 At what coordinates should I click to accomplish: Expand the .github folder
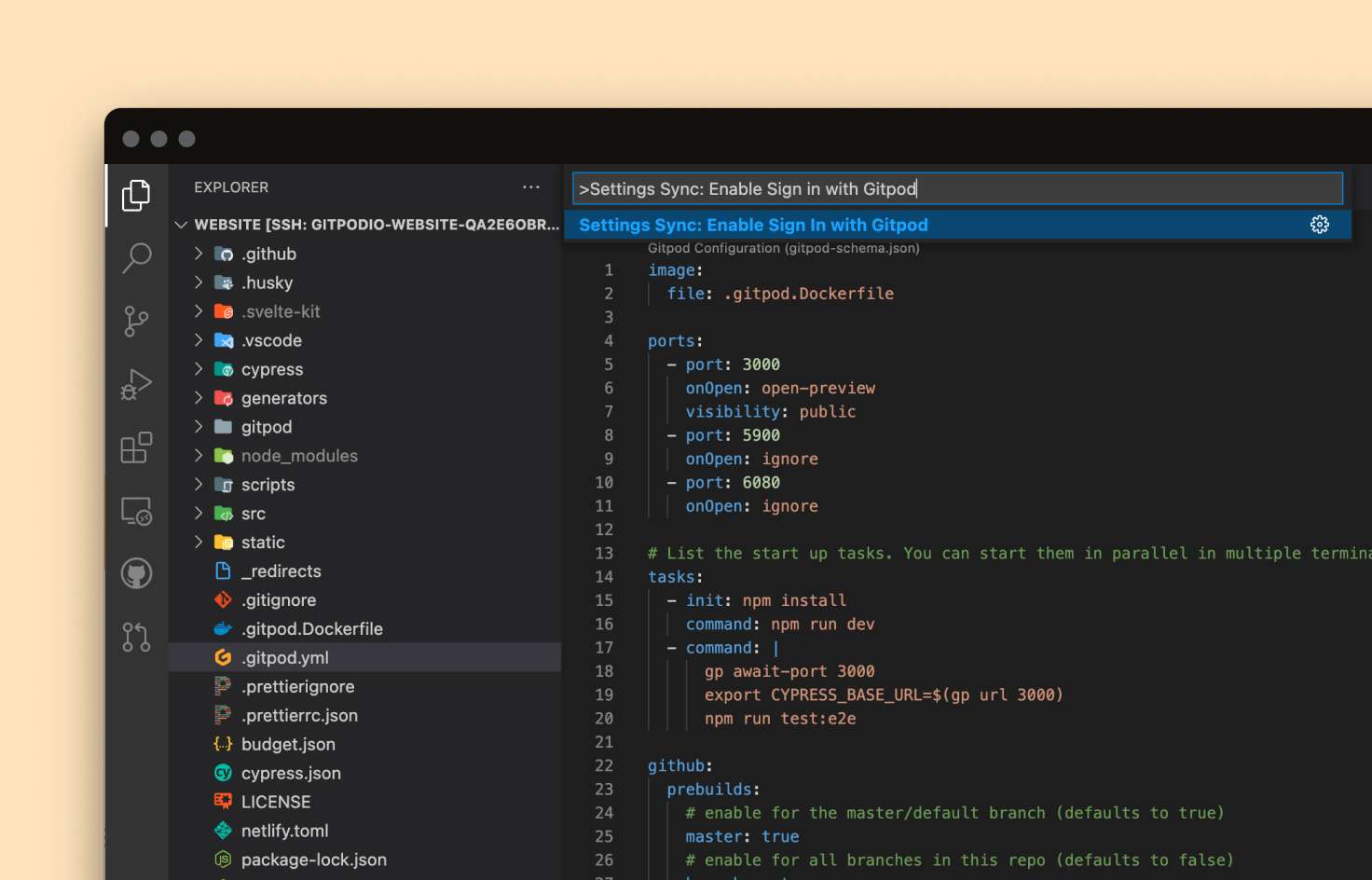(x=268, y=254)
